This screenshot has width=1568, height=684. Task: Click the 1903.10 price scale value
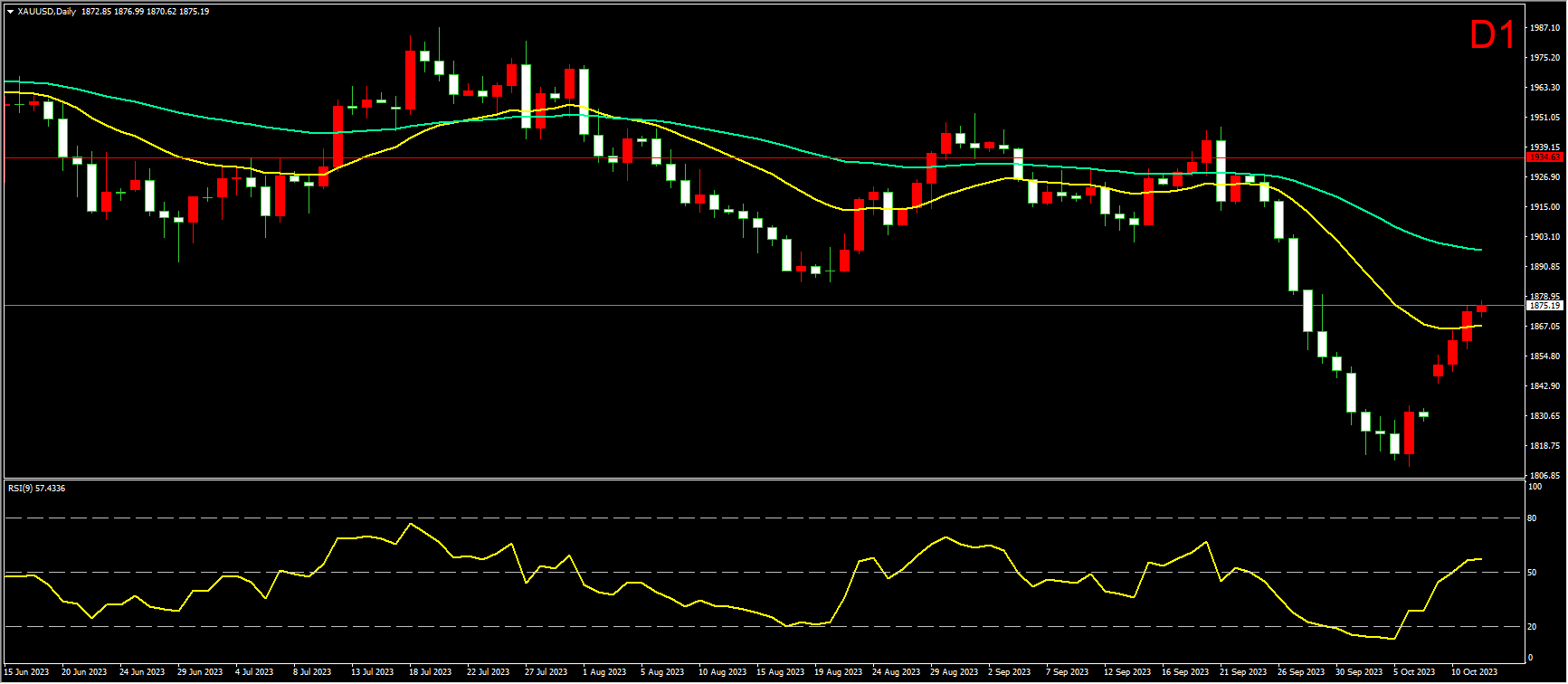pyautogui.click(x=1545, y=237)
